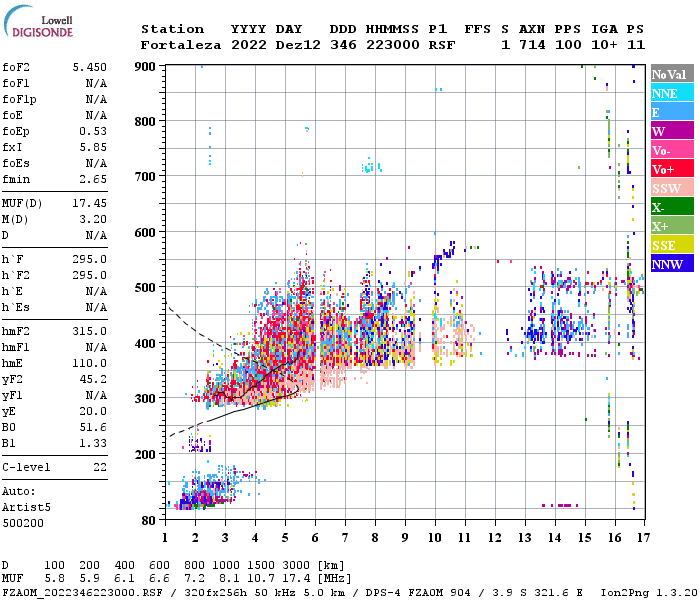Select the SSE yellow legend swatch
The image size is (700, 600).
(x=672, y=245)
